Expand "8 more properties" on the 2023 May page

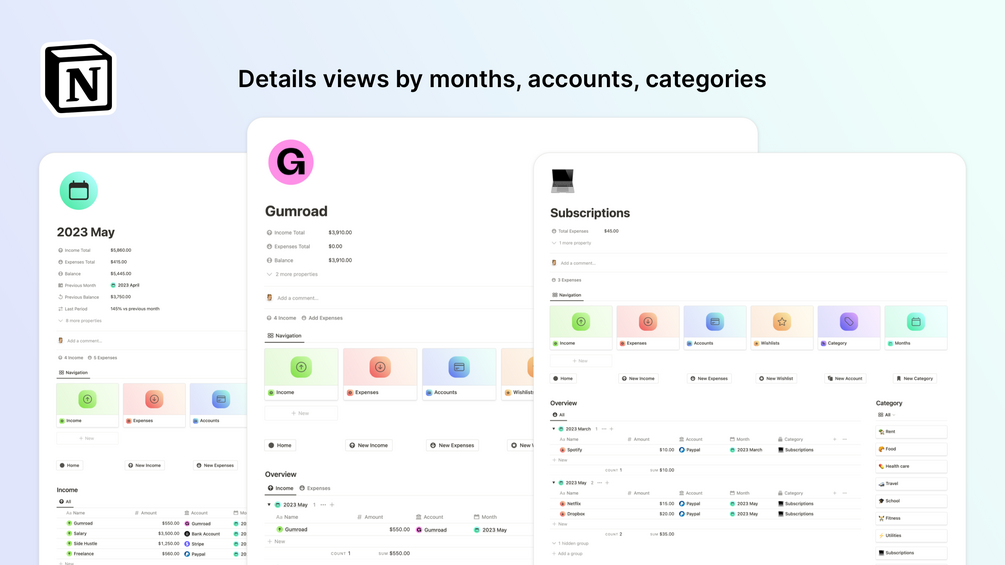[x=81, y=321]
